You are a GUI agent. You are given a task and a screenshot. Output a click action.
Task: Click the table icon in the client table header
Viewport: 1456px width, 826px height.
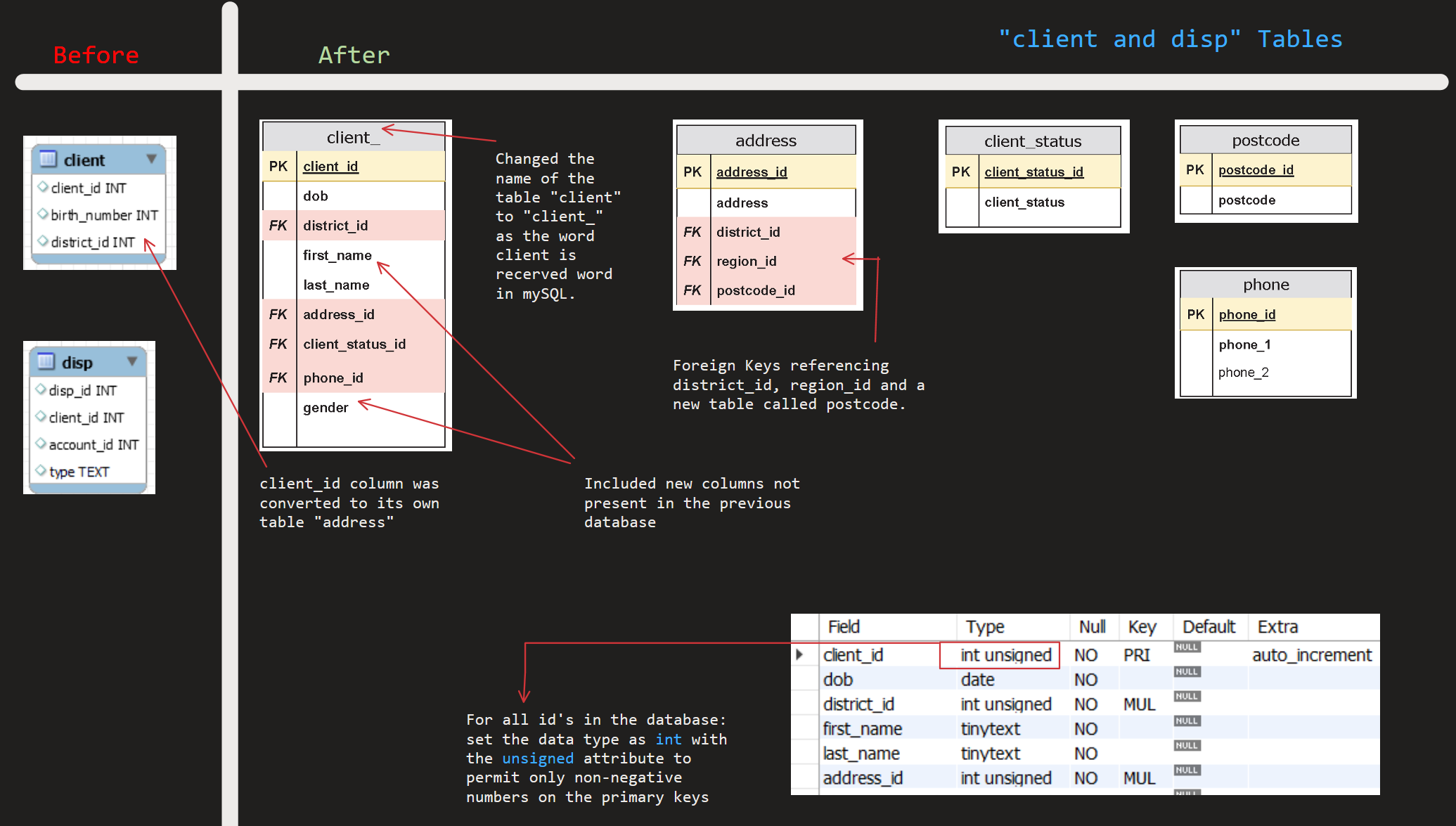pyautogui.click(x=46, y=160)
